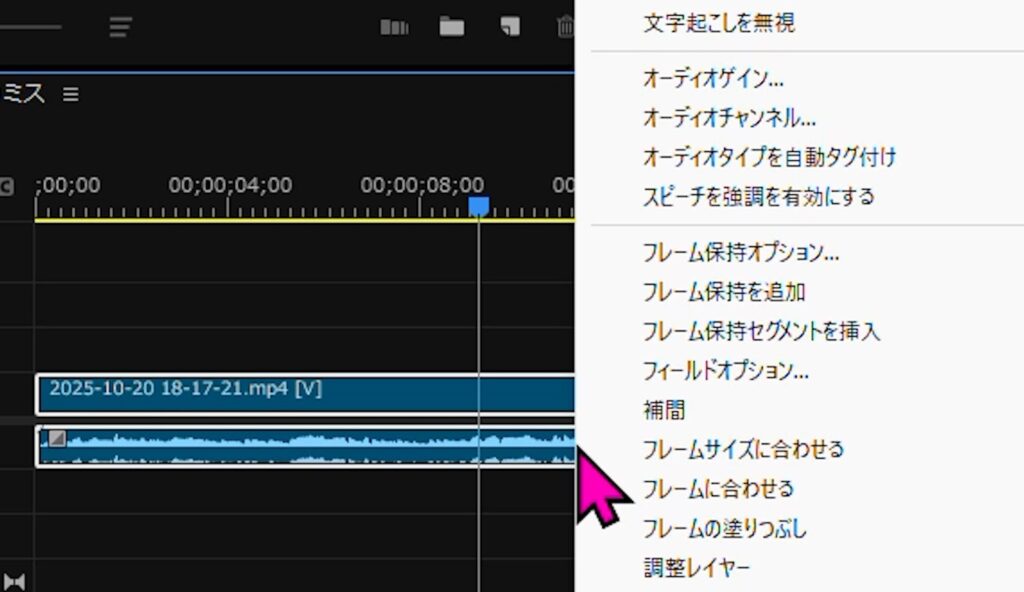Viewport: 1024px width, 592px height.
Task: Open a new bin via the folder icon
Action: click(x=450, y=27)
